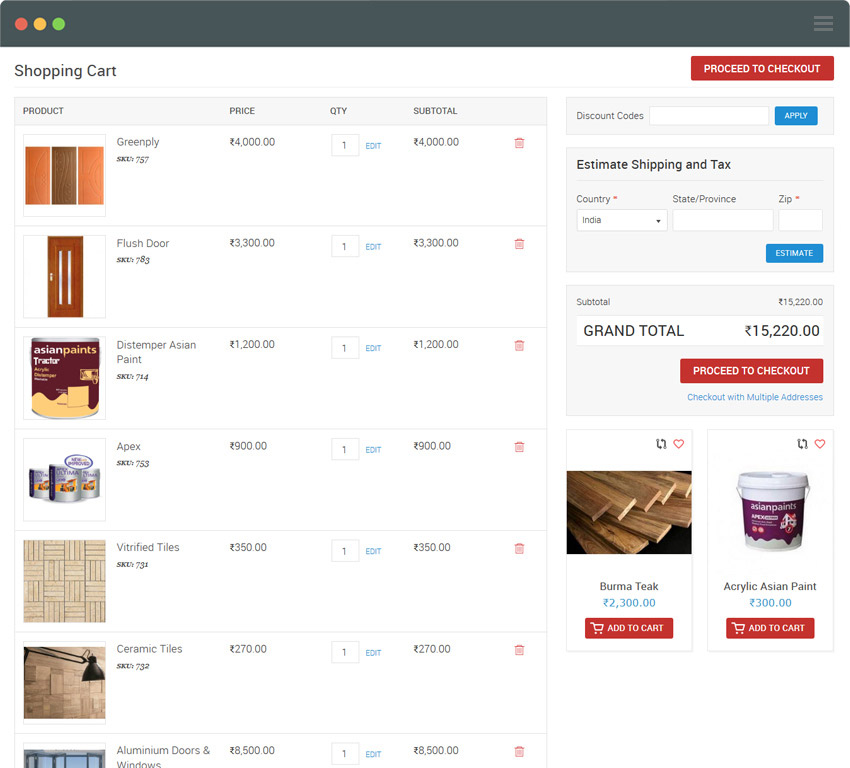Open Apex paint cans thumbnail
The image size is (850, 768).
point(65,479)
